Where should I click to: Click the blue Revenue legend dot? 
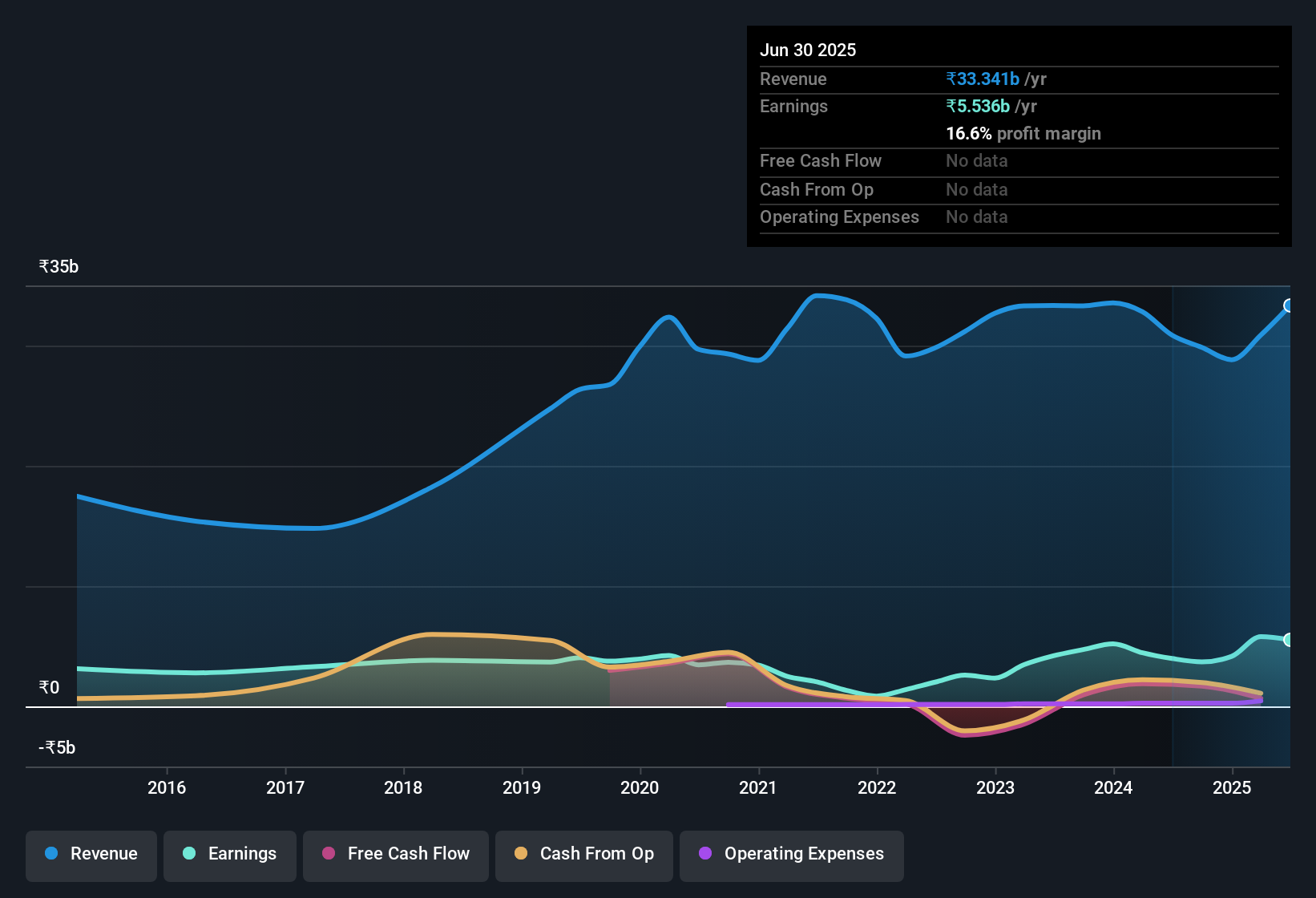51,854
